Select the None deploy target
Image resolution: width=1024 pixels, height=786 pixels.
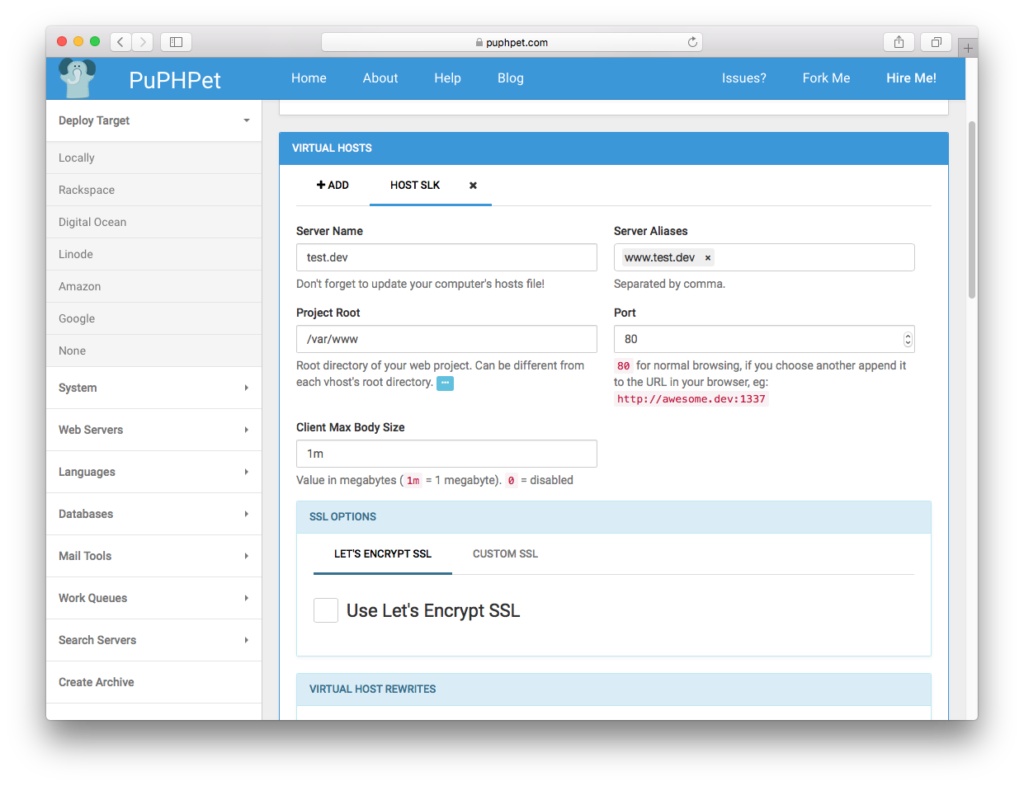pos(154,351)
